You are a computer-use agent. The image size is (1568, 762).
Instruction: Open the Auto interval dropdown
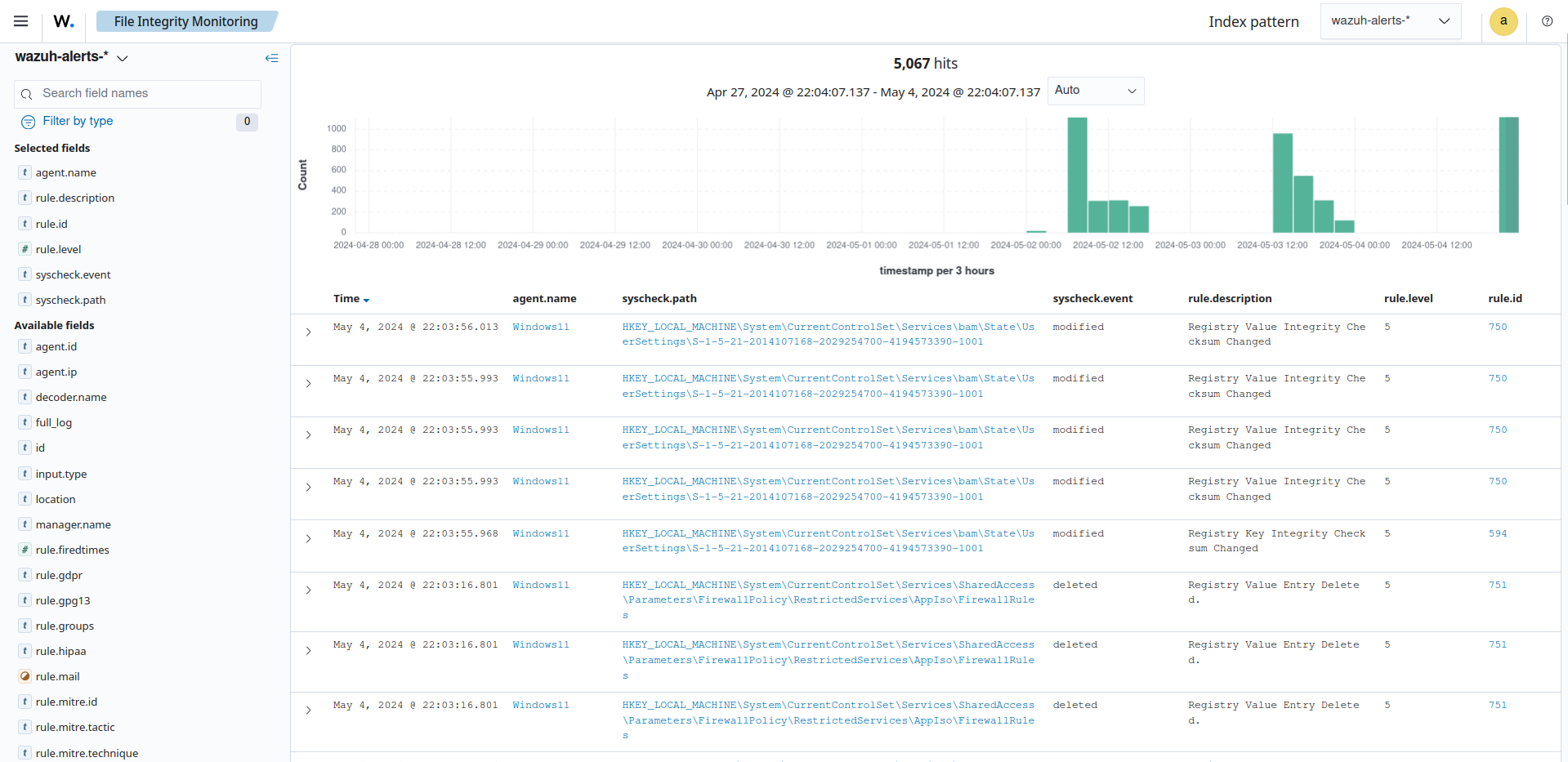point(1095,91)
